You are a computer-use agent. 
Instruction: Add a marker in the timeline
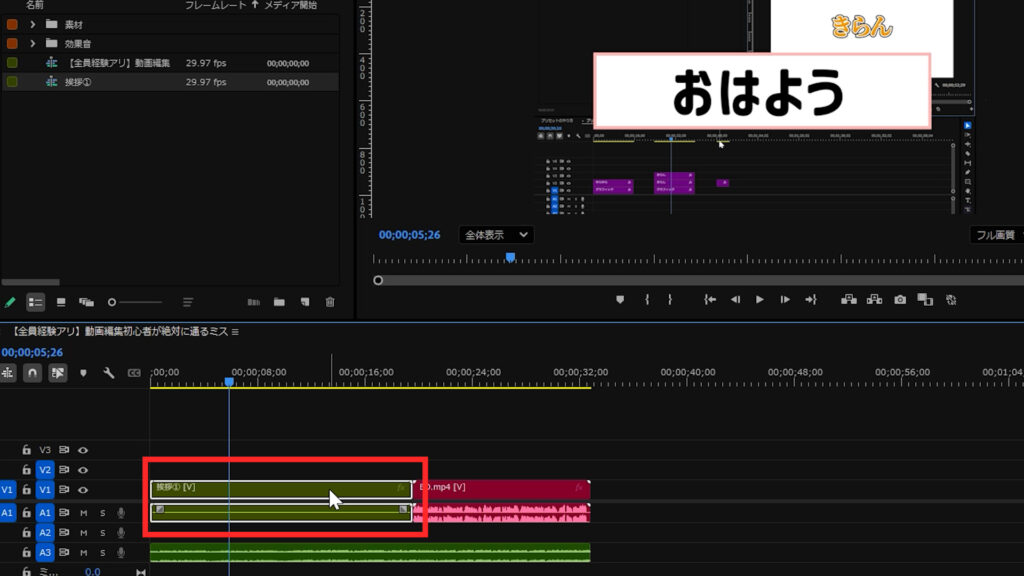[83, 373]
